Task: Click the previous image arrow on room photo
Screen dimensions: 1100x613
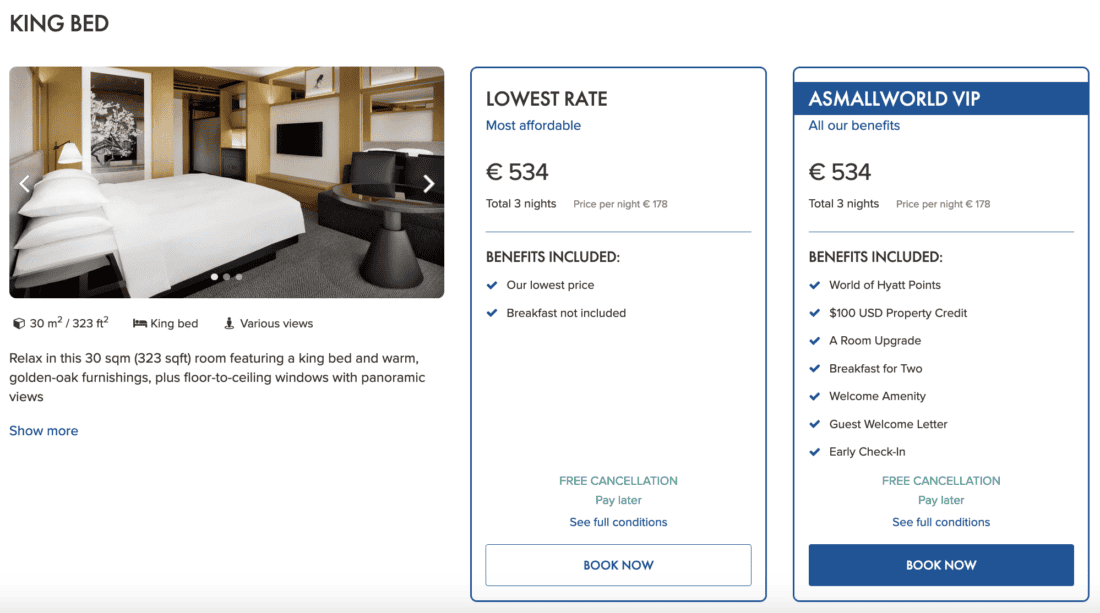Action: (25, 184)
